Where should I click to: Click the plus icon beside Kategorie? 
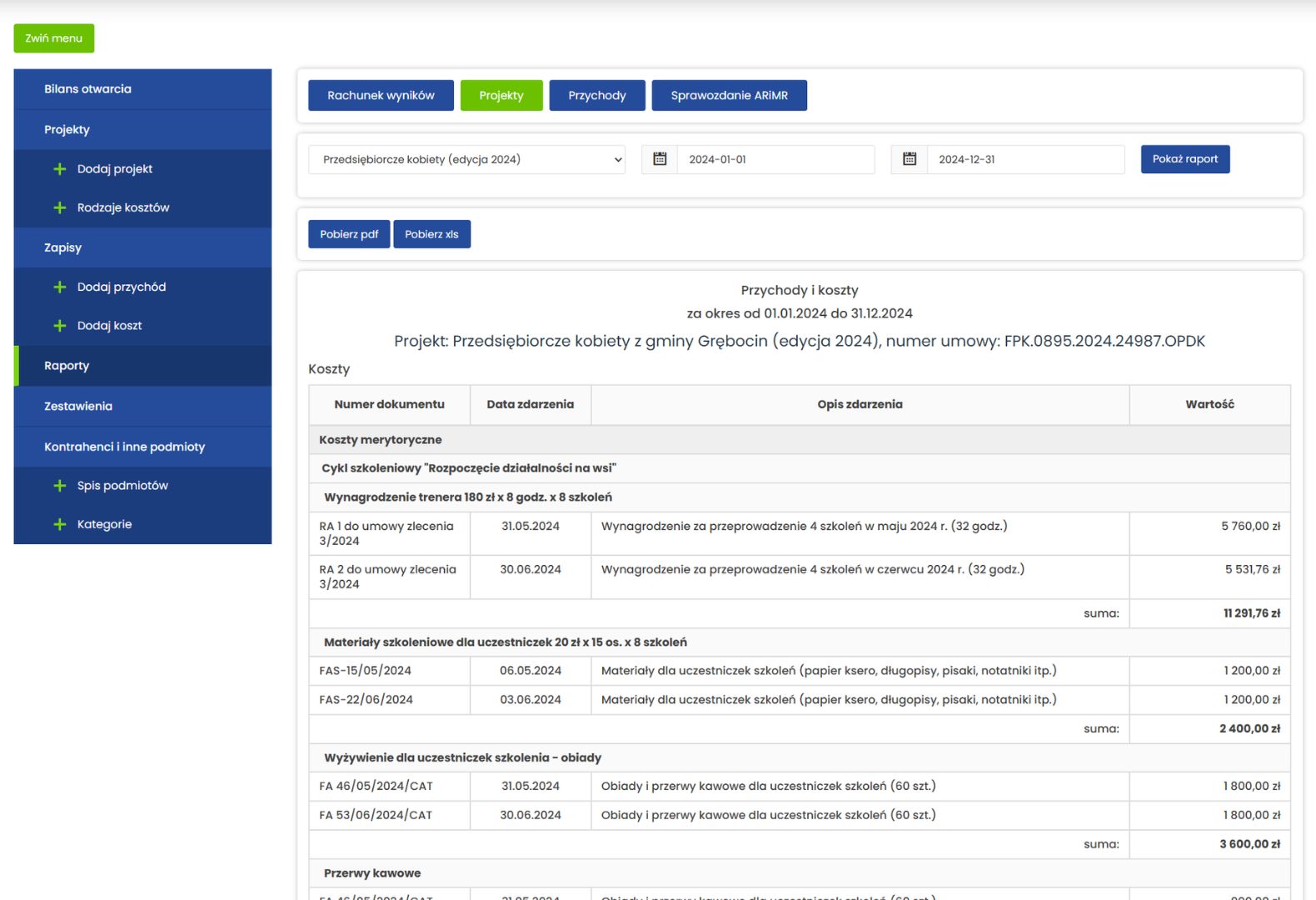[x=60, y=524]
